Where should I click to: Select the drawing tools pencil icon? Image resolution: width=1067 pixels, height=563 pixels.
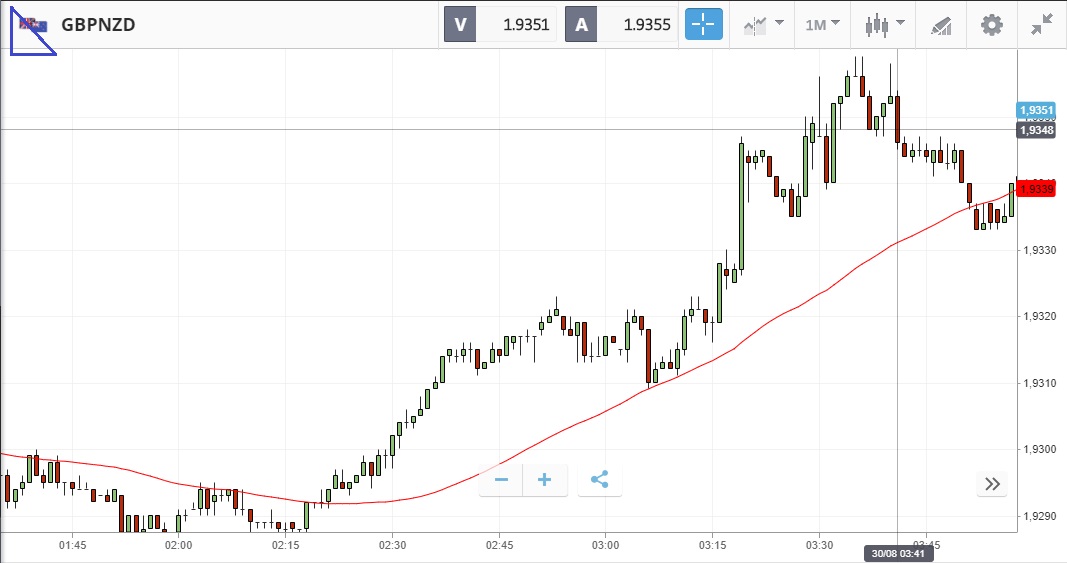[x=940, y=25]
